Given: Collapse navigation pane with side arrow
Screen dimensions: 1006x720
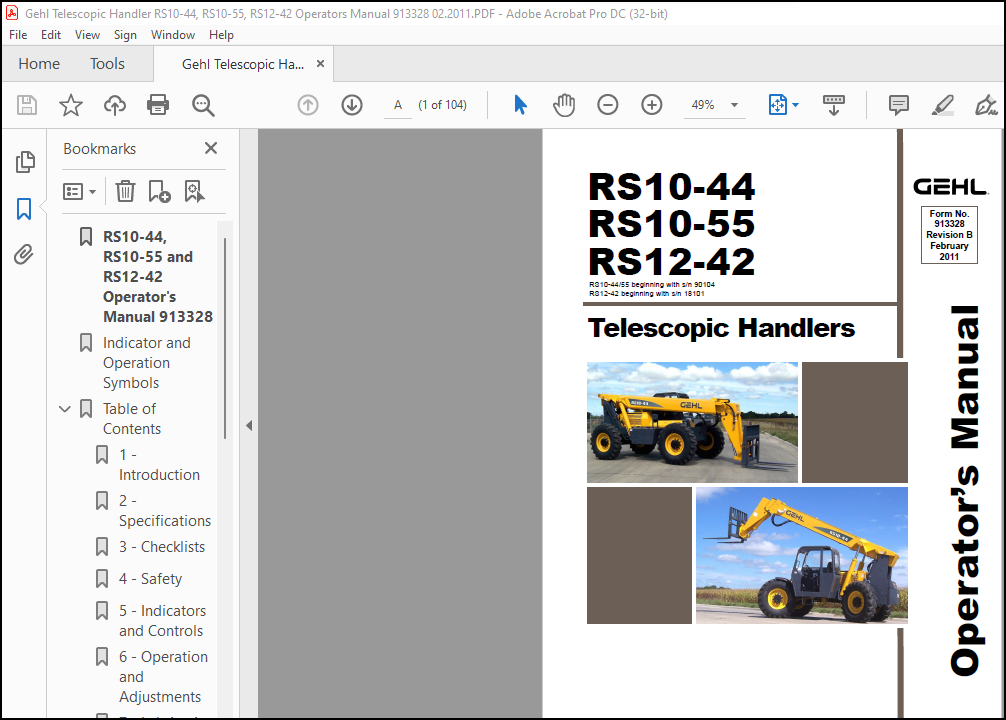Looking at the screenshot, I should point(249,425).
